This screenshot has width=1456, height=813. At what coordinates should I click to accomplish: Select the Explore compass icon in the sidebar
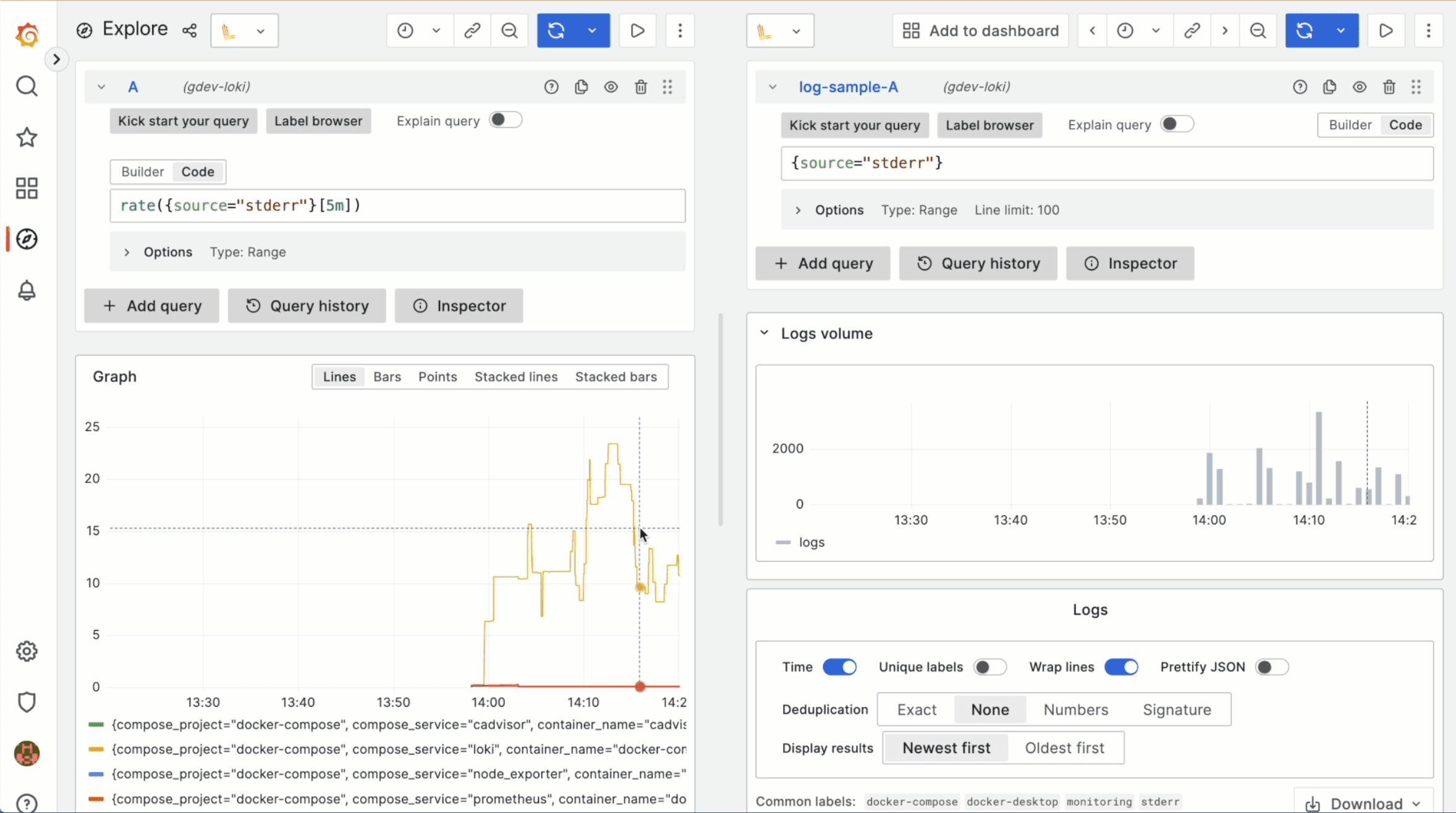[x=26, y=239]
